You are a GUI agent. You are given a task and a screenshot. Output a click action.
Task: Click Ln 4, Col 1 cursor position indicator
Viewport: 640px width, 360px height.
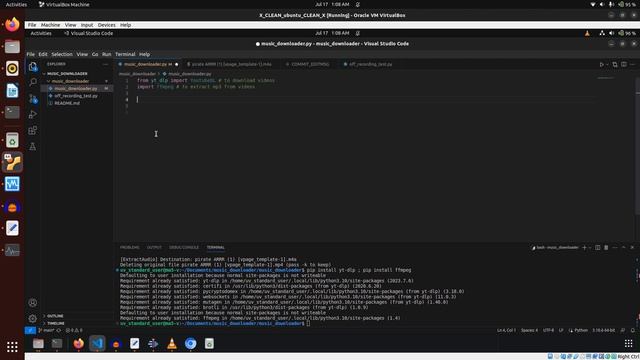(x=506, y=330)
